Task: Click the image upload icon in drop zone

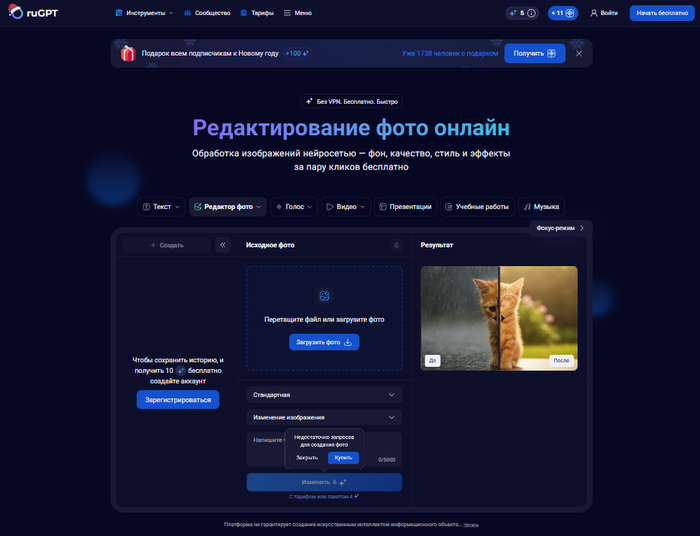Action: pyautogui.click(x=324, y=295)
